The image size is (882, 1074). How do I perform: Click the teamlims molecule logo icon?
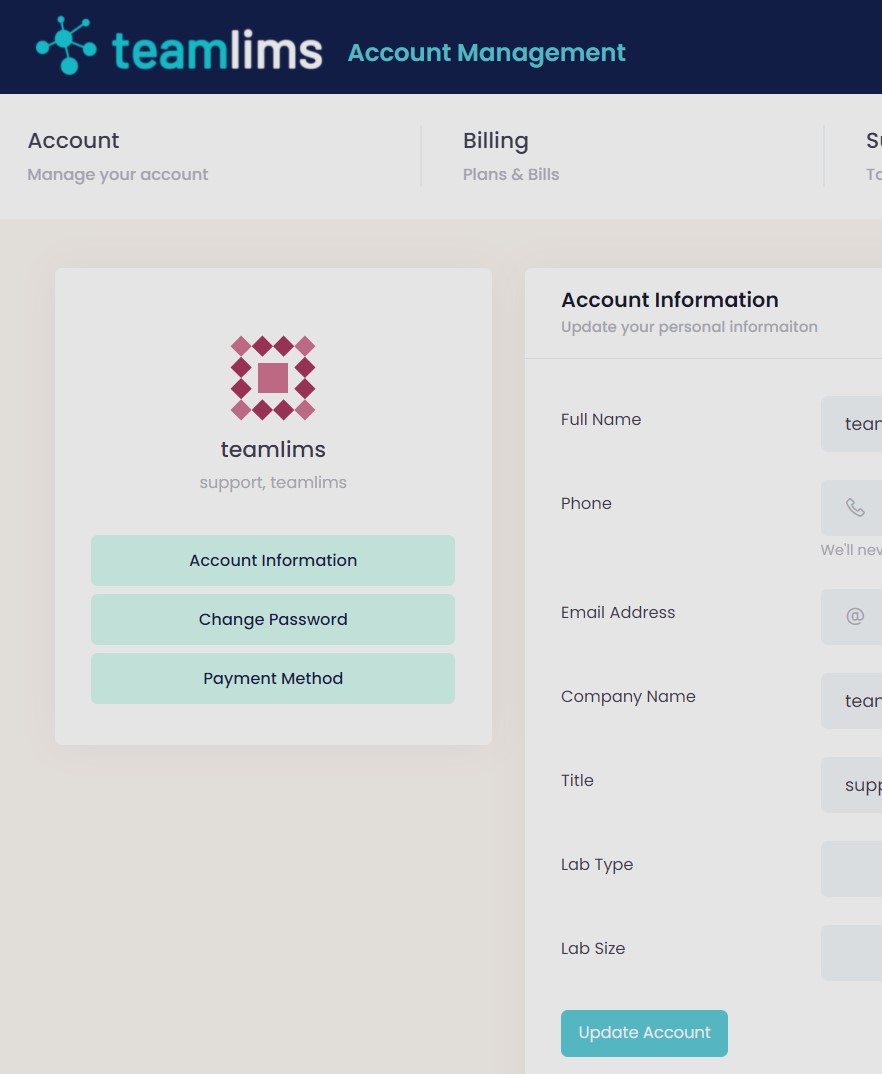(66, 45)
